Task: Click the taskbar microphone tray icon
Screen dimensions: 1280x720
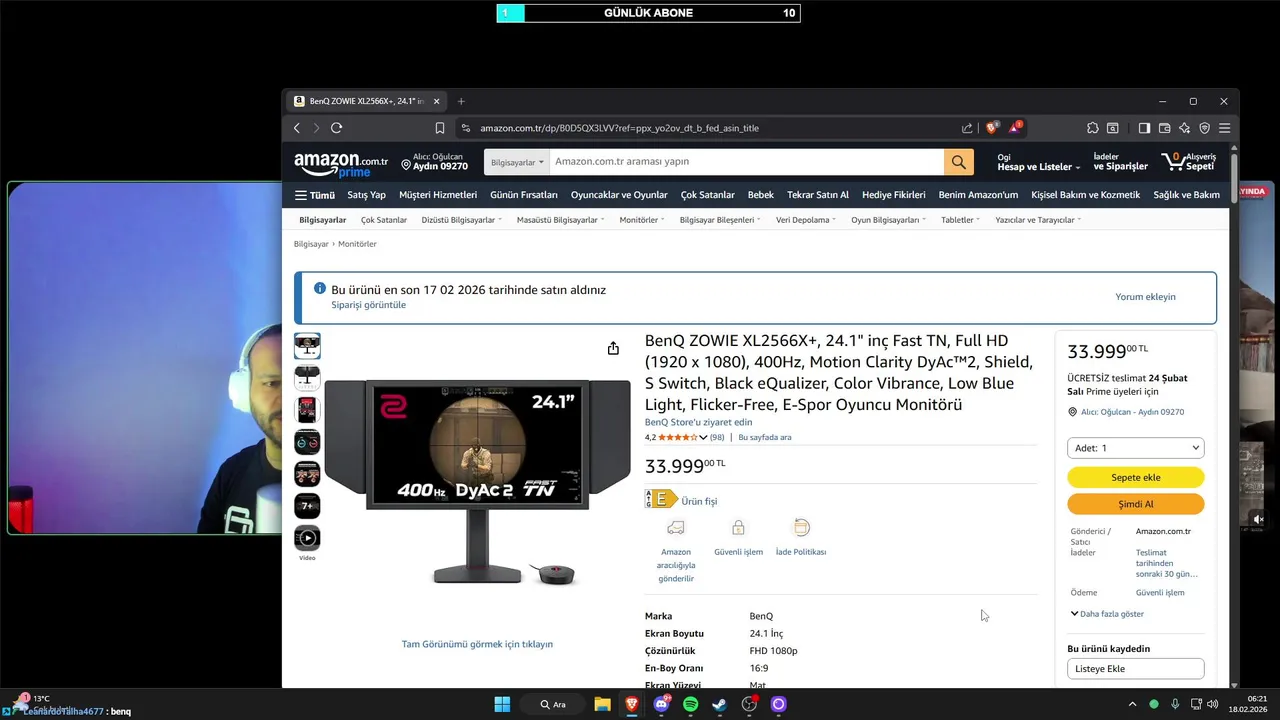Action: point(1175,704)
